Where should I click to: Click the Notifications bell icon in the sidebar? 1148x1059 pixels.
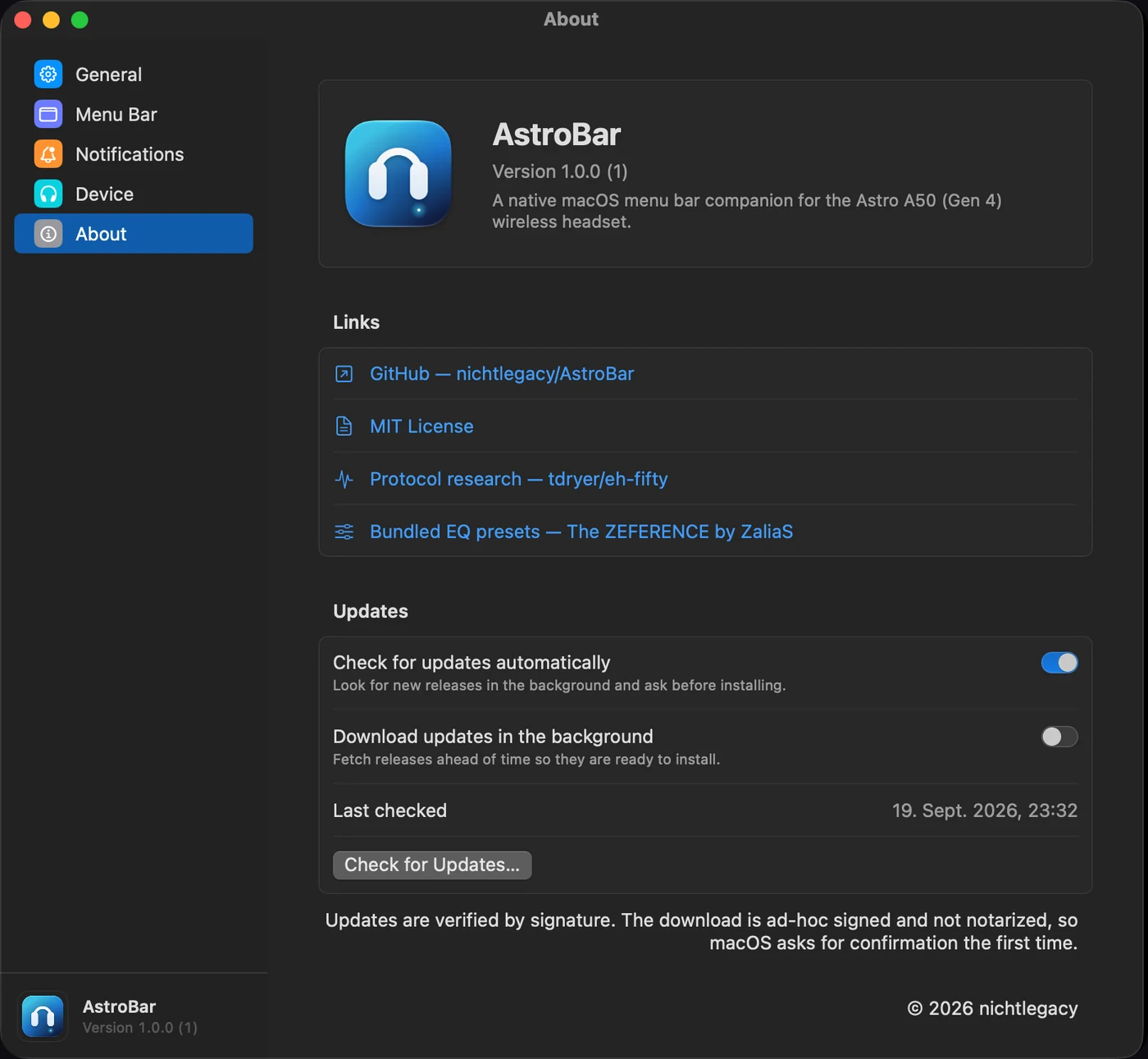click(x=48, y=154)
